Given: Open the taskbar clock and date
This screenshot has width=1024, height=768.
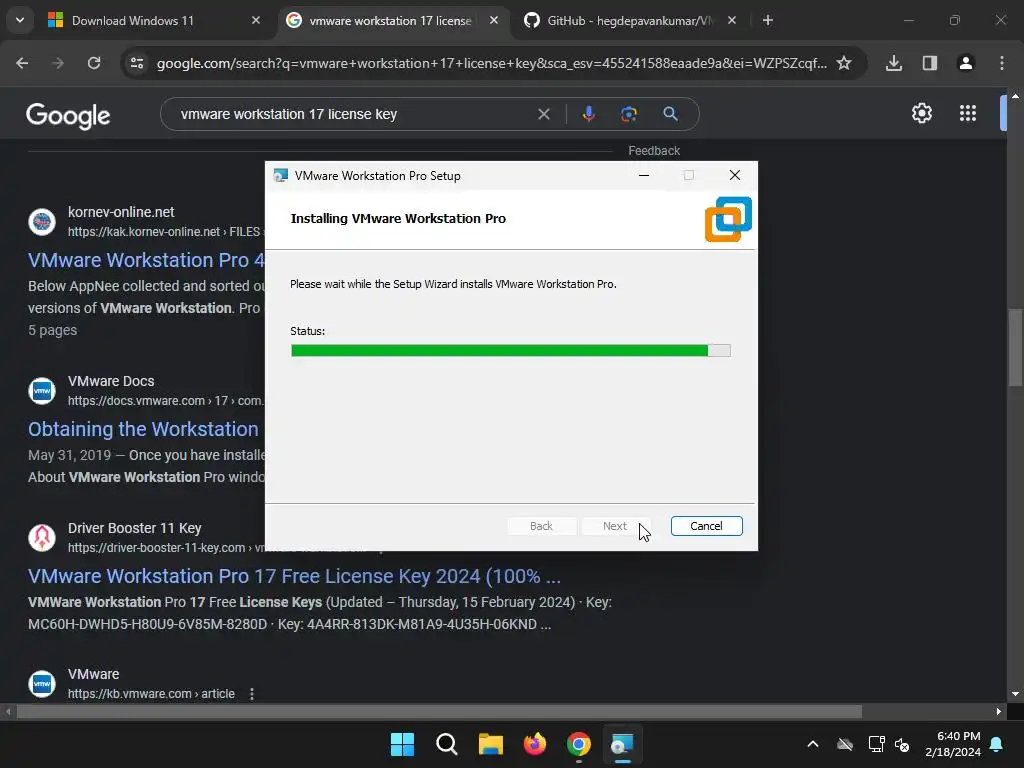Looking at the screenshot, I should (x=953, y=744).
